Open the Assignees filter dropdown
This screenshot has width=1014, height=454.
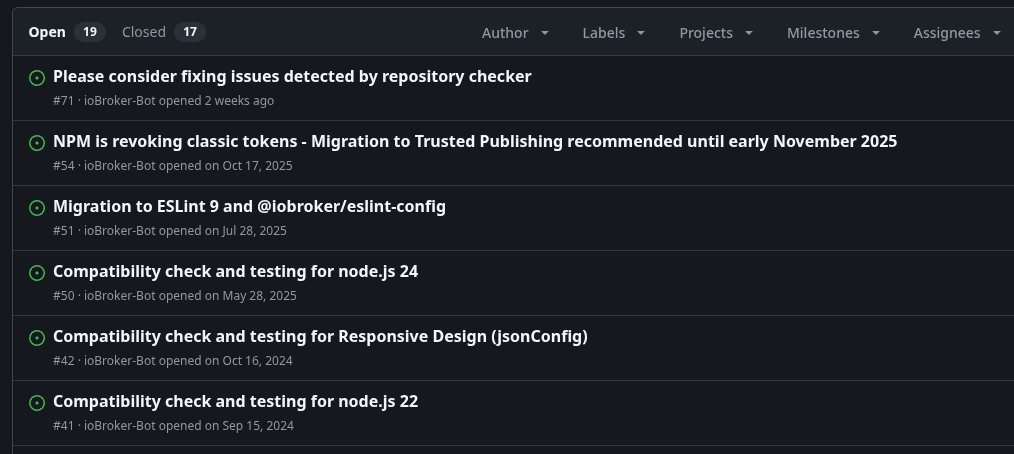tap(956, 33)
